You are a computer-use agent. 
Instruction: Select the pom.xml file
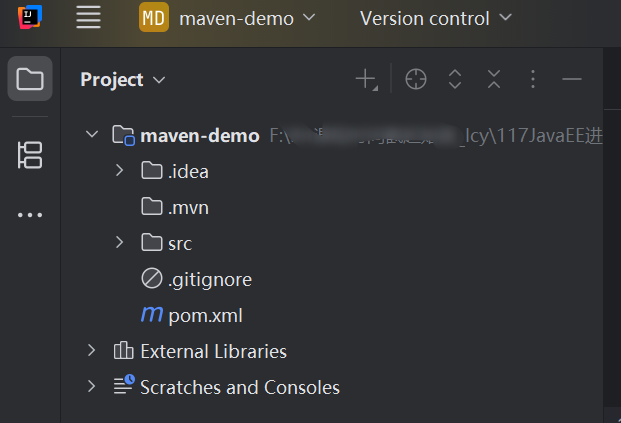tap(192, 316)
